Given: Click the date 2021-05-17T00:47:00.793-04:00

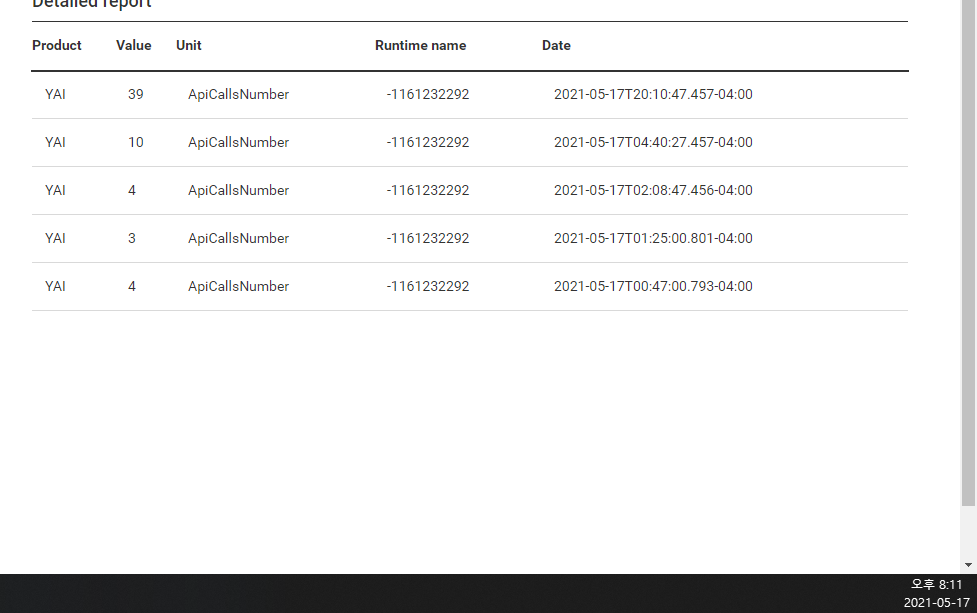Looking at the screenshot, I should coord(653,287).
